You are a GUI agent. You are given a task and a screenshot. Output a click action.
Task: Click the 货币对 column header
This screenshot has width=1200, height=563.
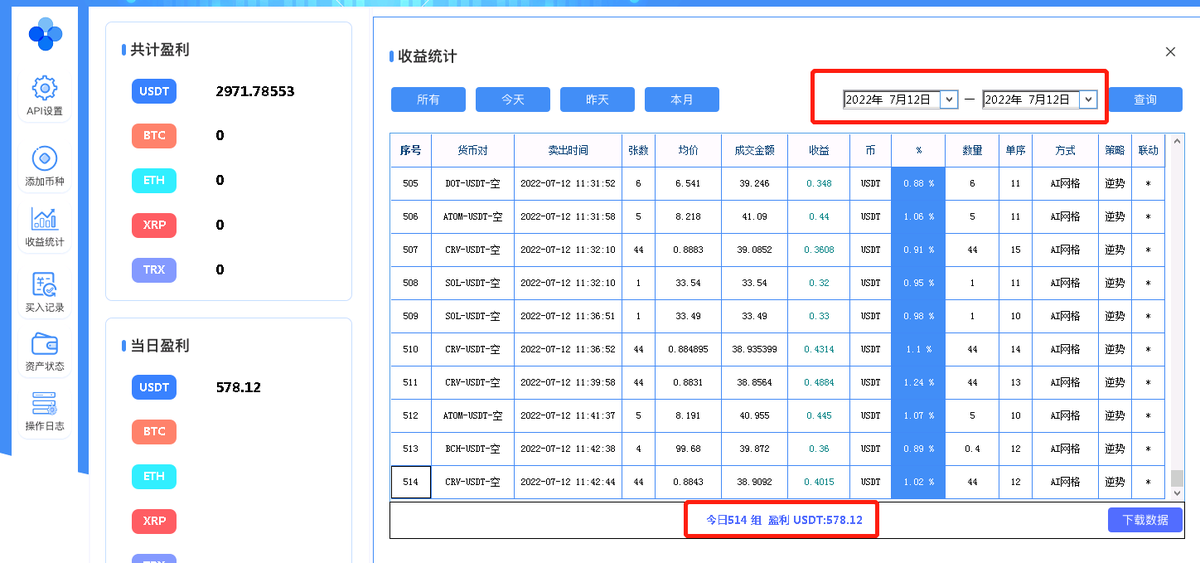click(x=473, y=150)
